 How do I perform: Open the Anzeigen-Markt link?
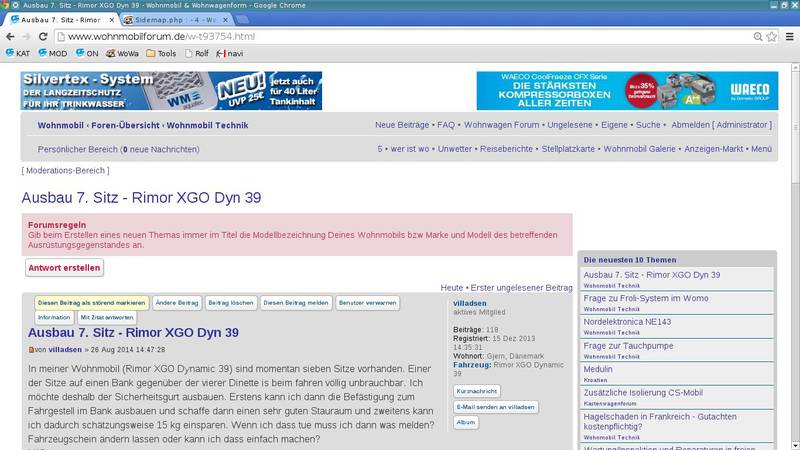coord(713,149)
